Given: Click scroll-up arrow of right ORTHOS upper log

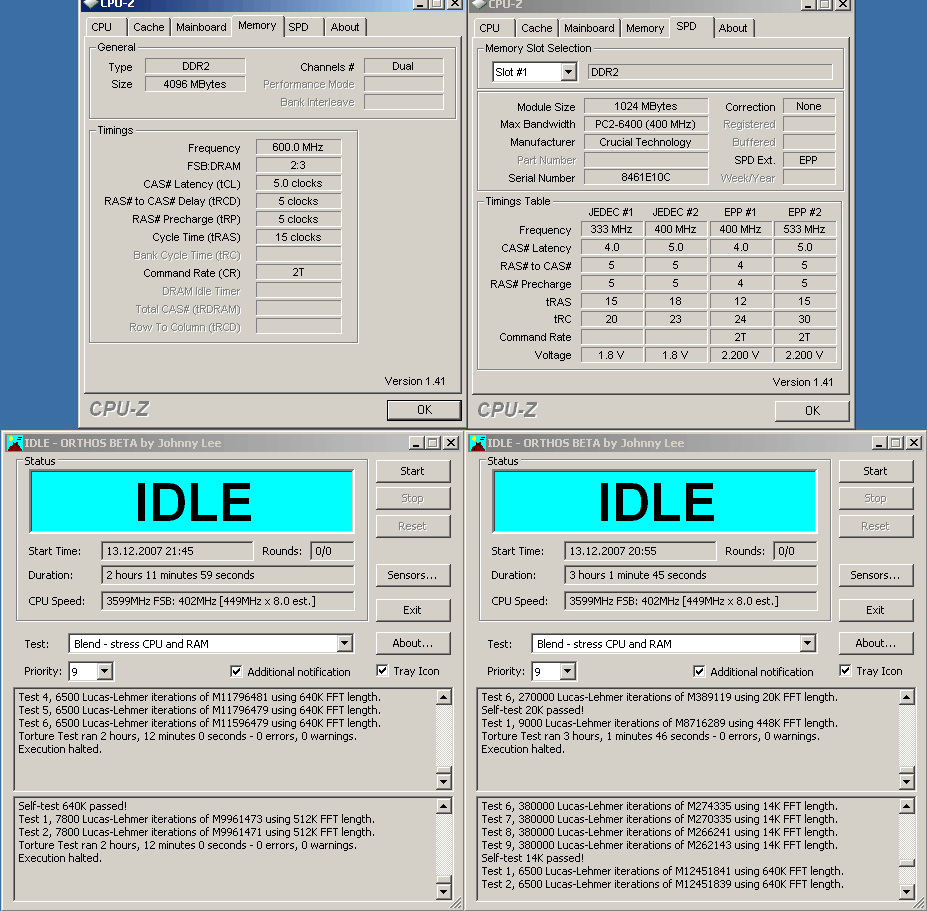Looking at the screenshot, I should click(x=907, y=697).
